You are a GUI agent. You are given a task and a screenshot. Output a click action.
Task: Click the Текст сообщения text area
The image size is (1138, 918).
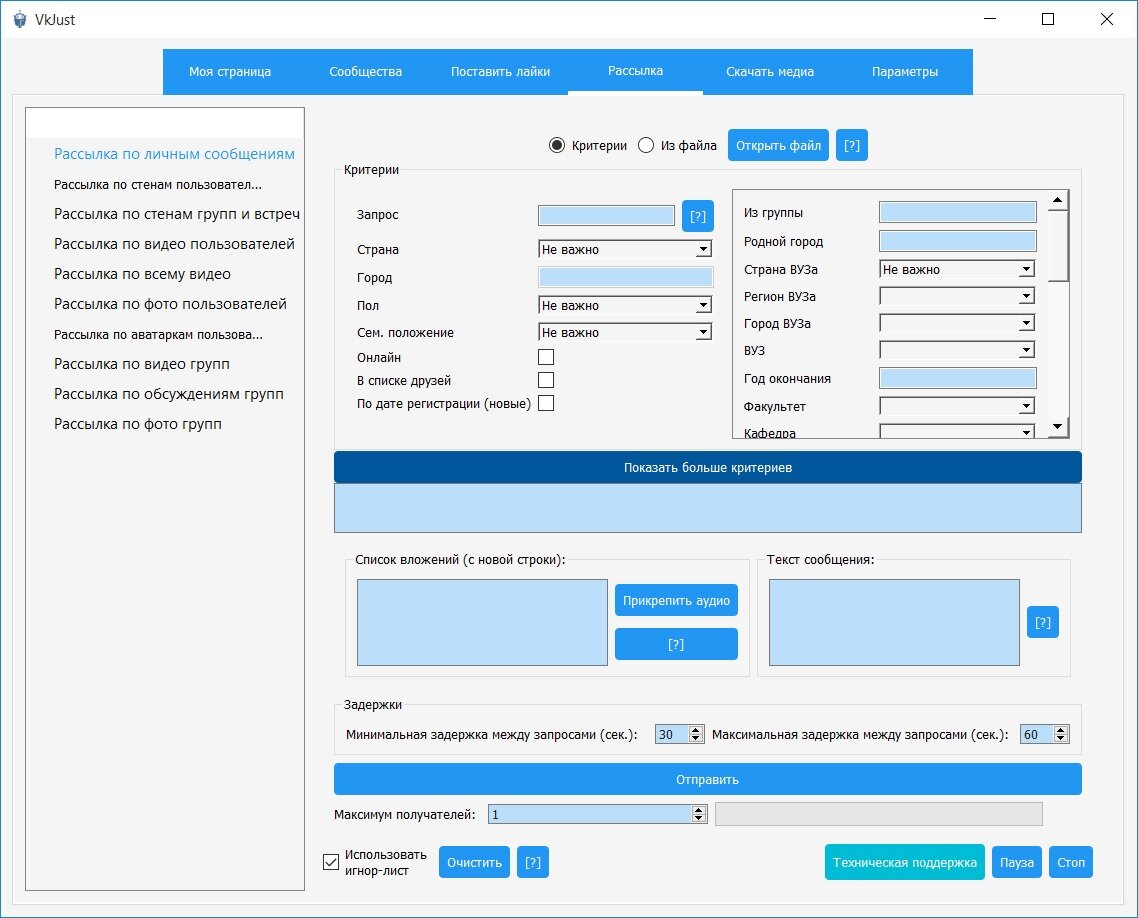[x=894, y=622]
